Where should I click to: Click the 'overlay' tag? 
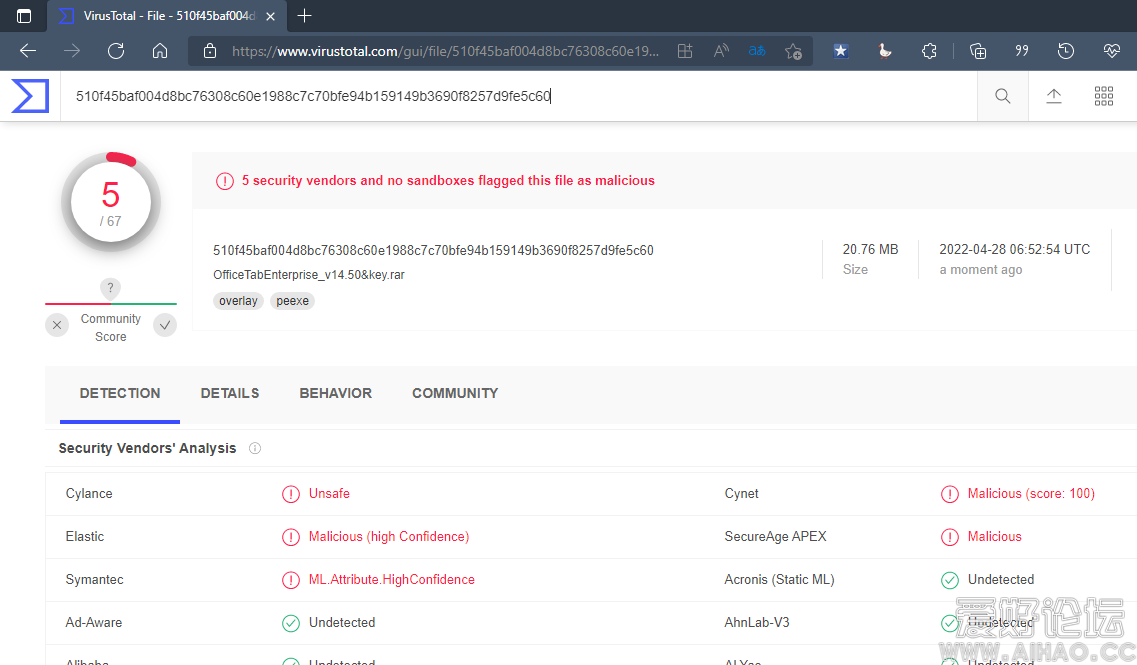click(x=238, y=301)
